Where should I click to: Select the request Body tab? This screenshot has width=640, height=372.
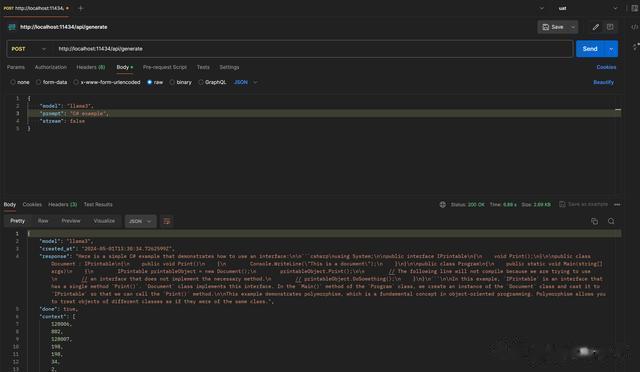[x=124, y=67]
